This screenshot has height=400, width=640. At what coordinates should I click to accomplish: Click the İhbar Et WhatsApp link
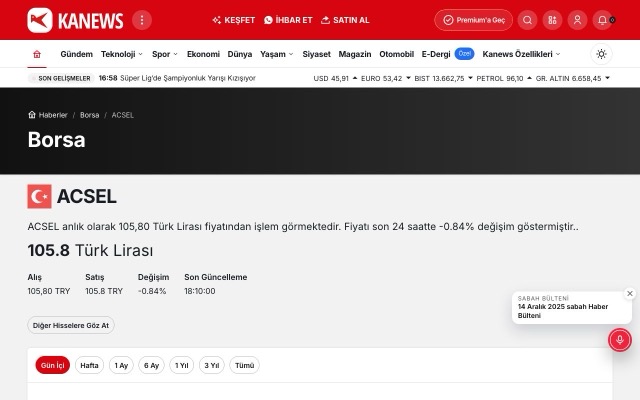(288, 20)
